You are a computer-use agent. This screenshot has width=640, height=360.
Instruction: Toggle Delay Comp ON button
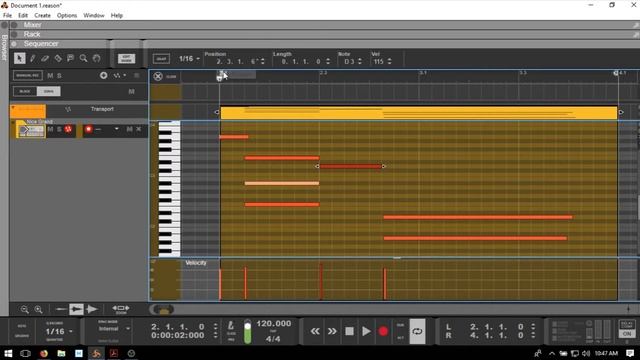pos(627,333)
